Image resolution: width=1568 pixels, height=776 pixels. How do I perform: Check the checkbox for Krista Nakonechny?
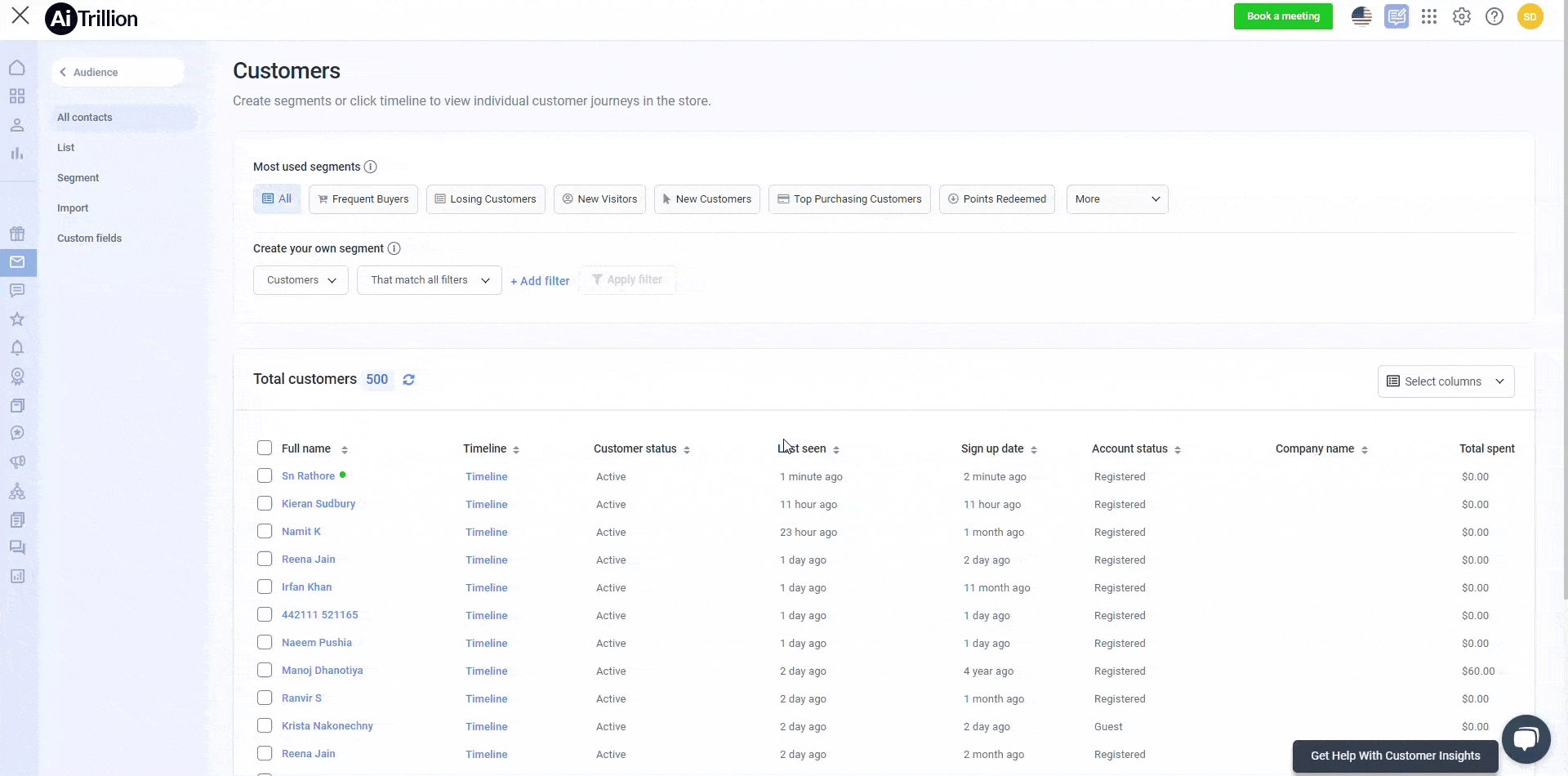[264, 725]
